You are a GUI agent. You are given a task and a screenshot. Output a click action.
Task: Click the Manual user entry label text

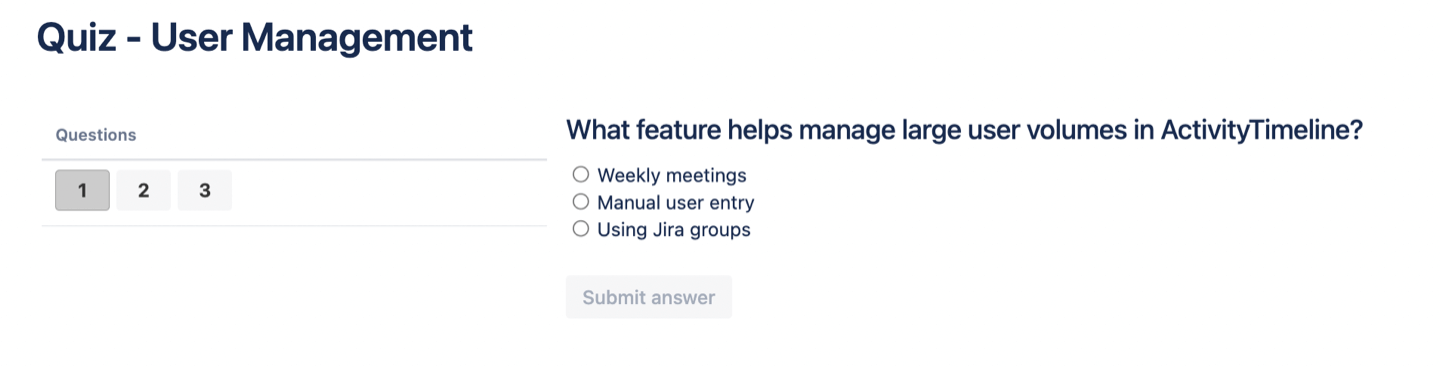point(676,202)
